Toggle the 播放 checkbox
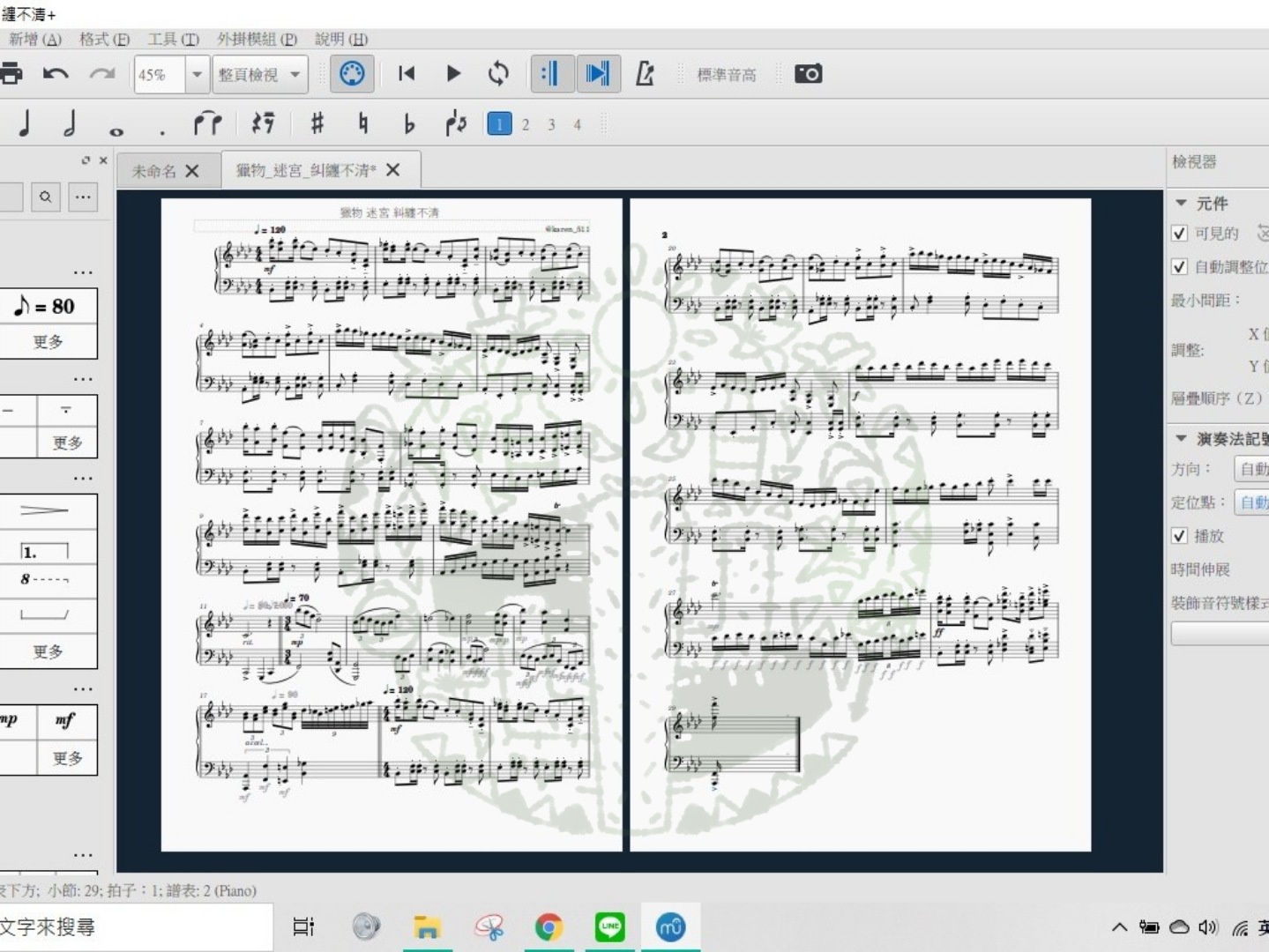This screenshot has height=952, width=1269. point(1179,536)
